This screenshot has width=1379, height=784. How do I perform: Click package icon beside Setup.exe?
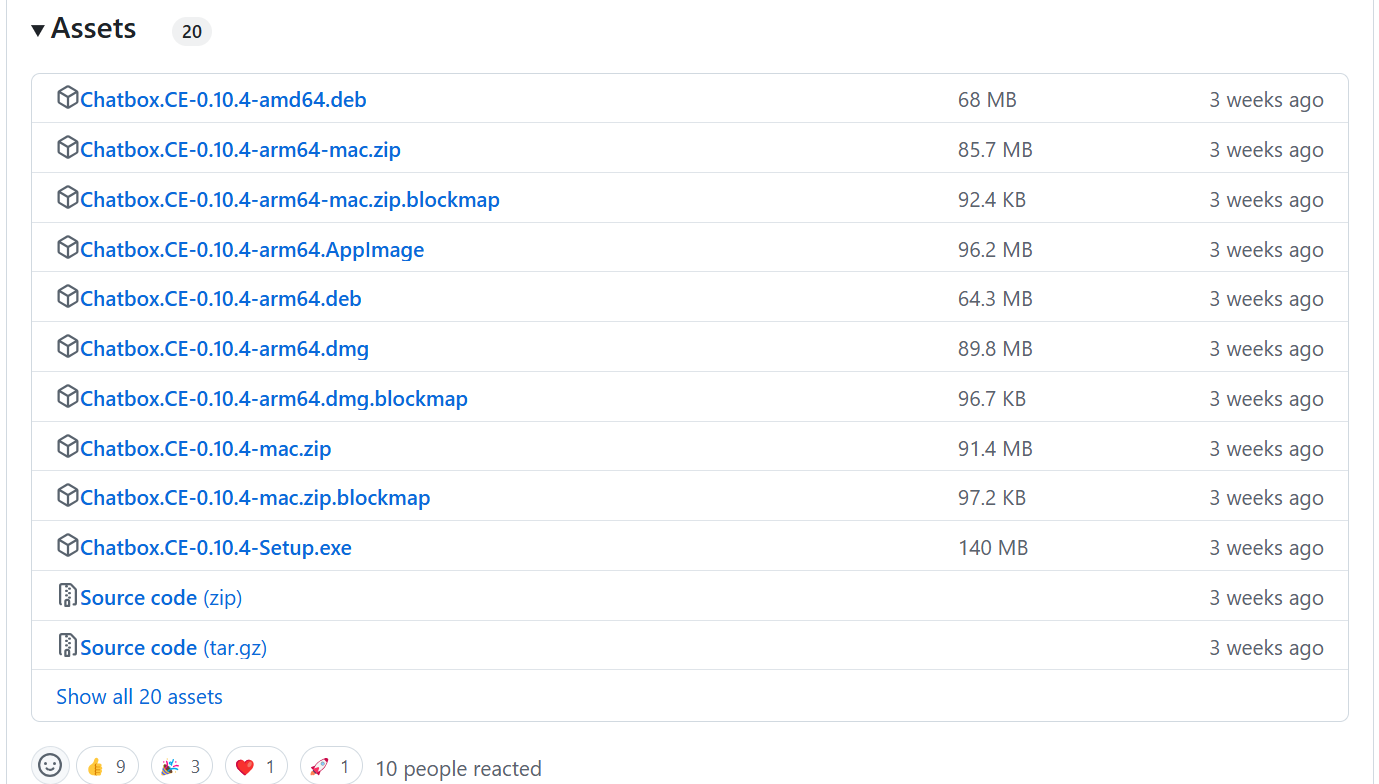tap(68, 546)
